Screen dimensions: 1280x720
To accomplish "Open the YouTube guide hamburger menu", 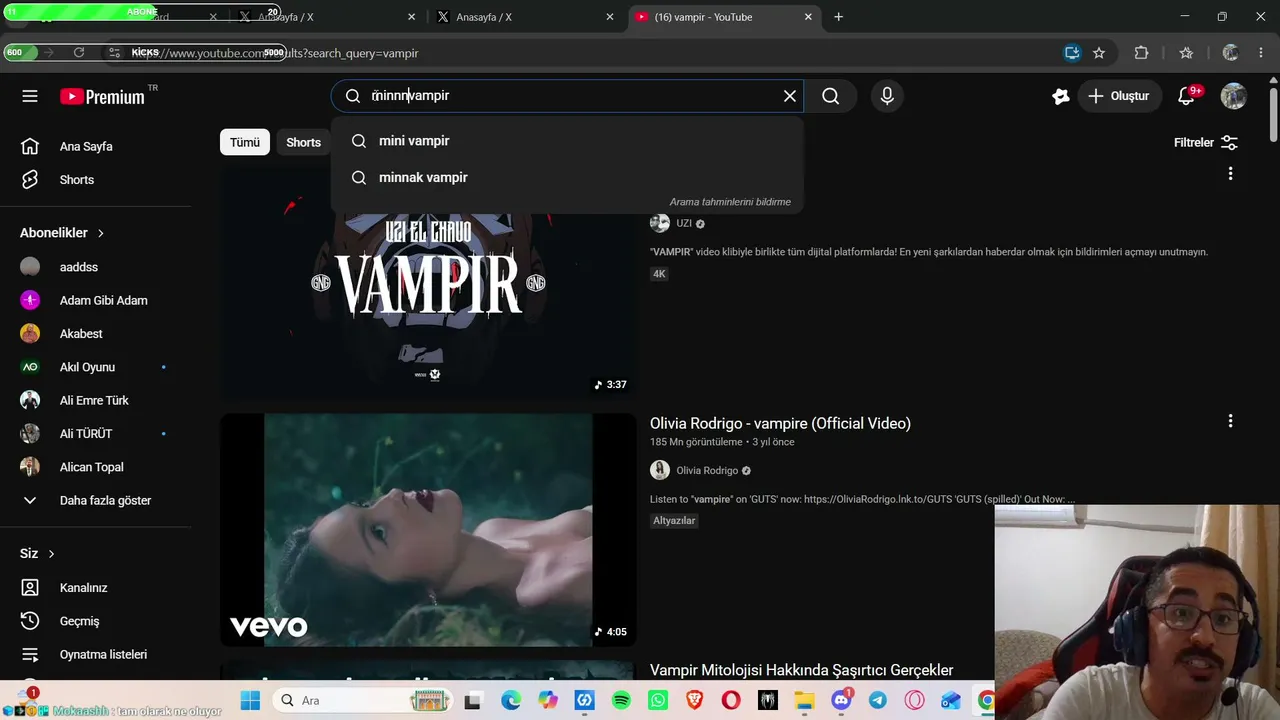I will 30,96.
